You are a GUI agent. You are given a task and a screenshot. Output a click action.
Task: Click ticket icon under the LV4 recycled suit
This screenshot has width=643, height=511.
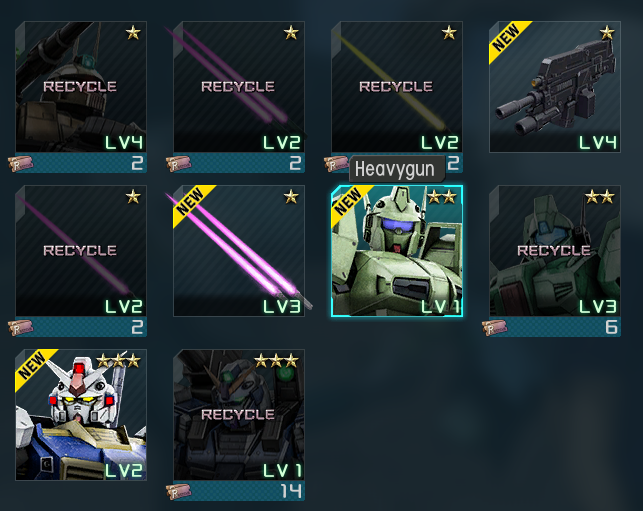pos(21,164)
